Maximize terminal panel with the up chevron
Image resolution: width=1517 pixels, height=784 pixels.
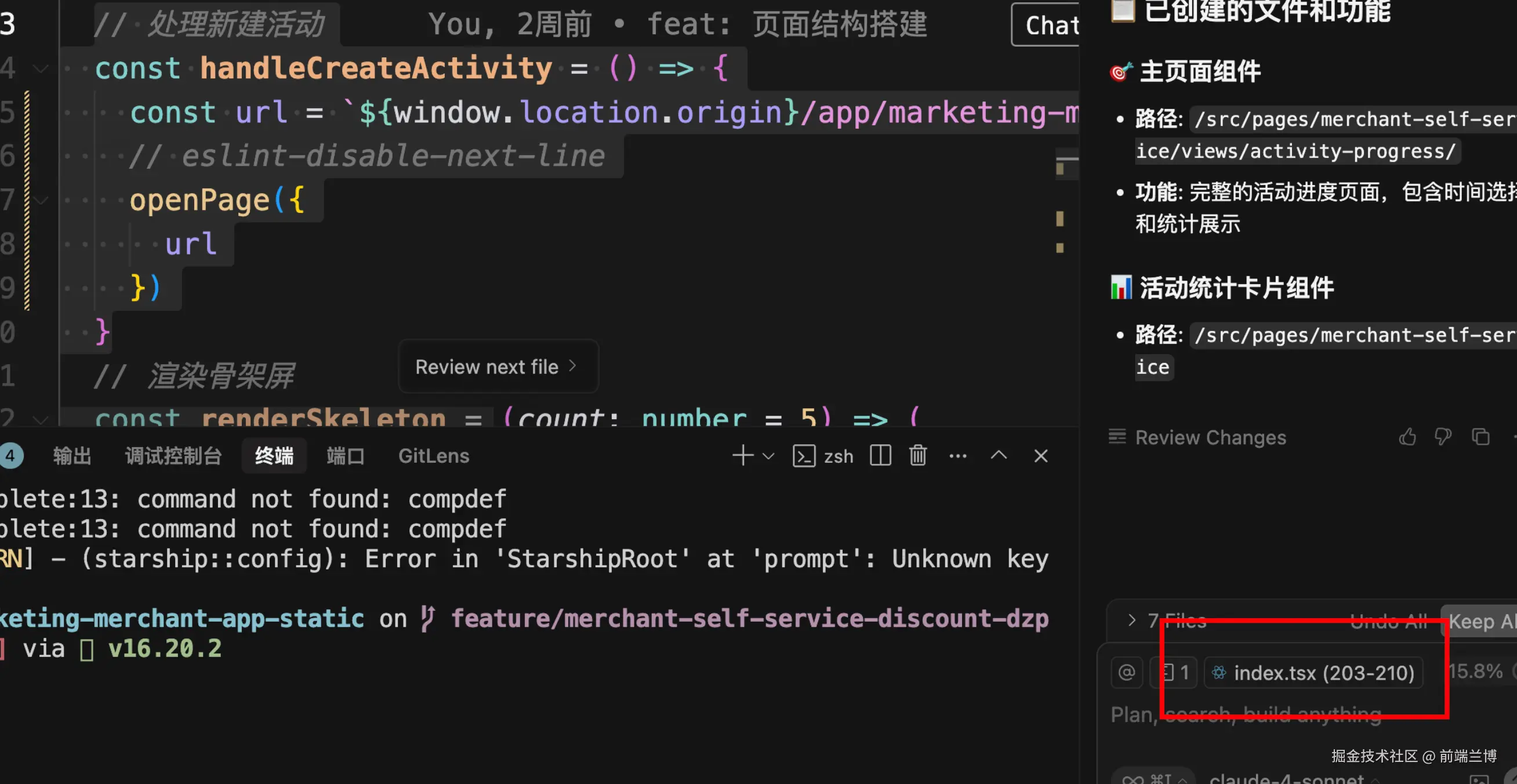[998, 456]
